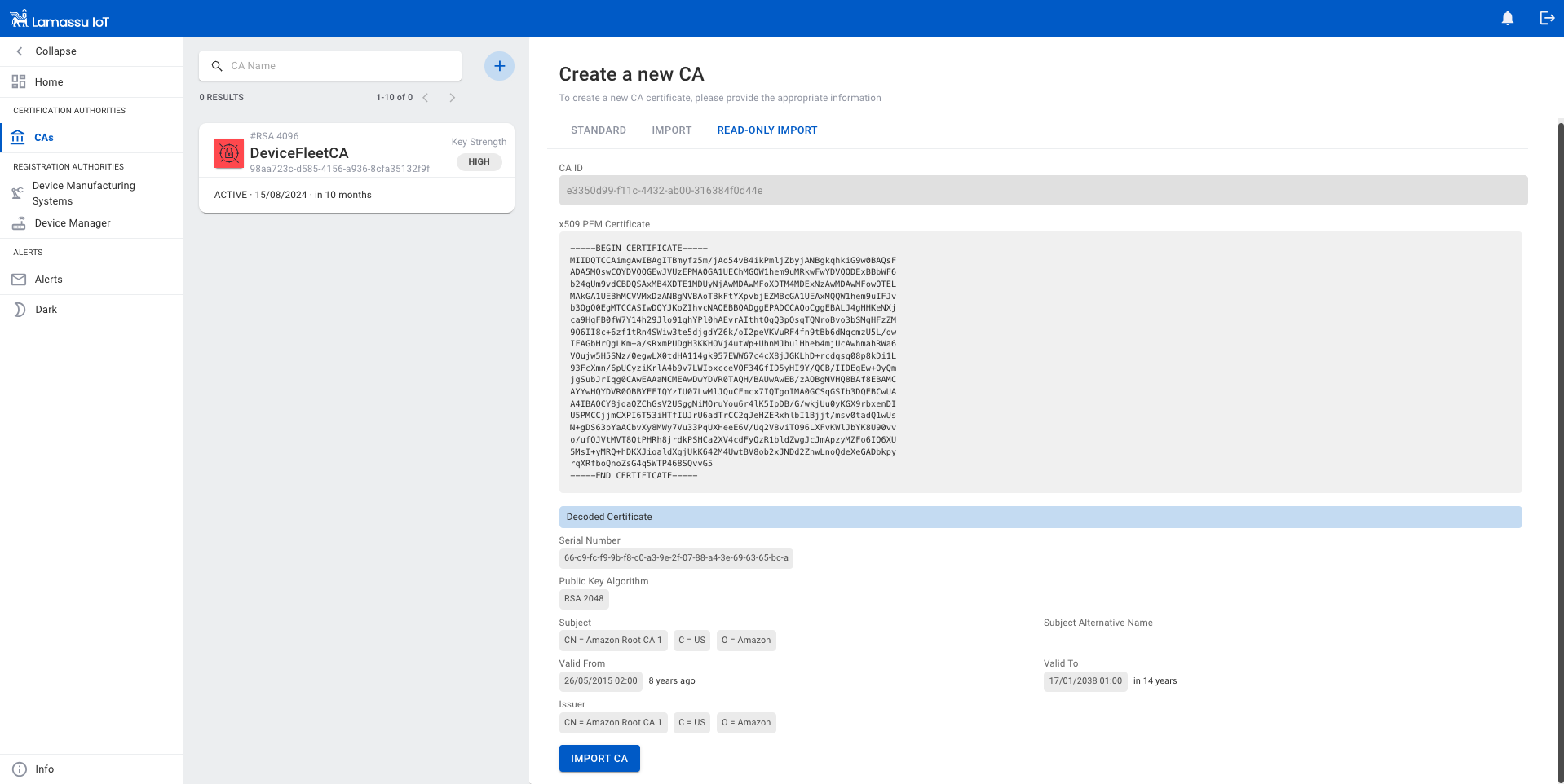Viewport: 1564px width, 784px height.
Task: Click inside the x509 PEM Certificate textbox
Action: coord(1040,362)
